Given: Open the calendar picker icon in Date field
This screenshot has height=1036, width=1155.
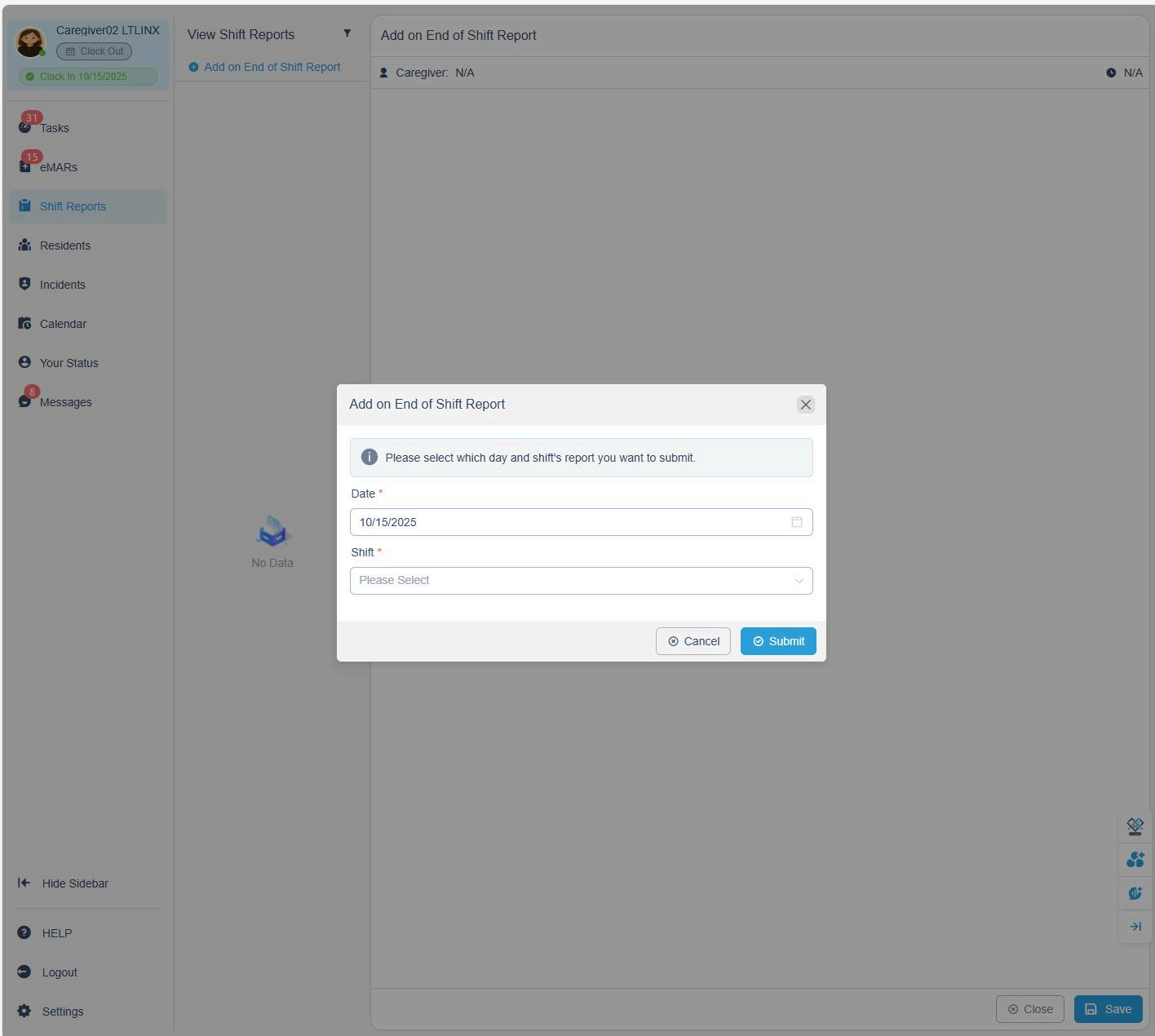Looking at the screenshot, I should [x=796, y=522].
